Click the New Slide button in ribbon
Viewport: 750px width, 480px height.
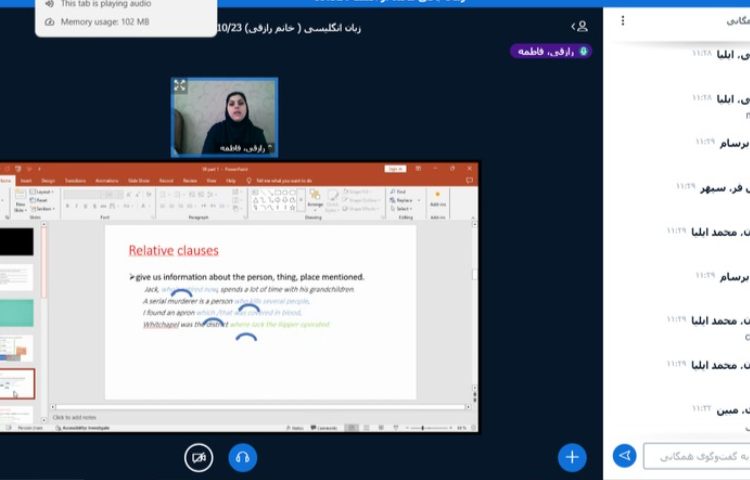(x=19, y=204)
